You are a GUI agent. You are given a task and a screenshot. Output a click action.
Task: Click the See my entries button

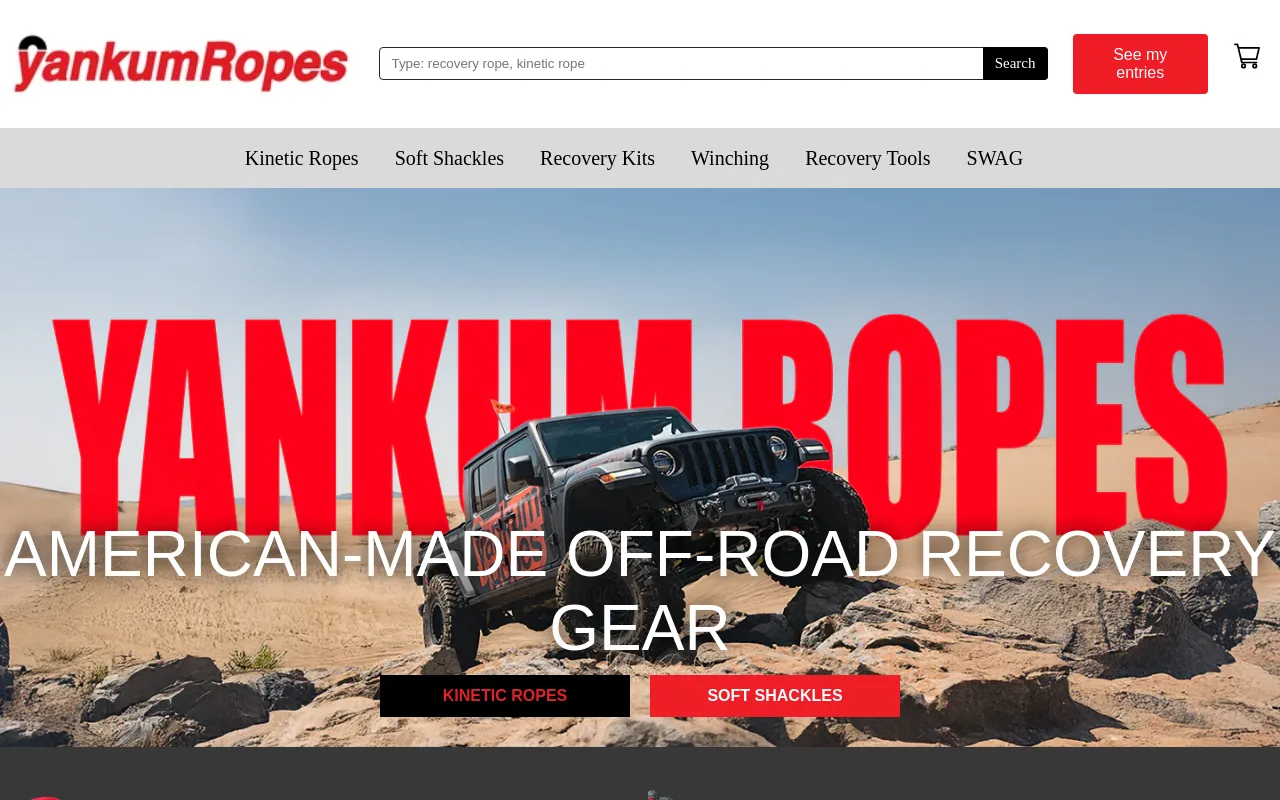1140,64
